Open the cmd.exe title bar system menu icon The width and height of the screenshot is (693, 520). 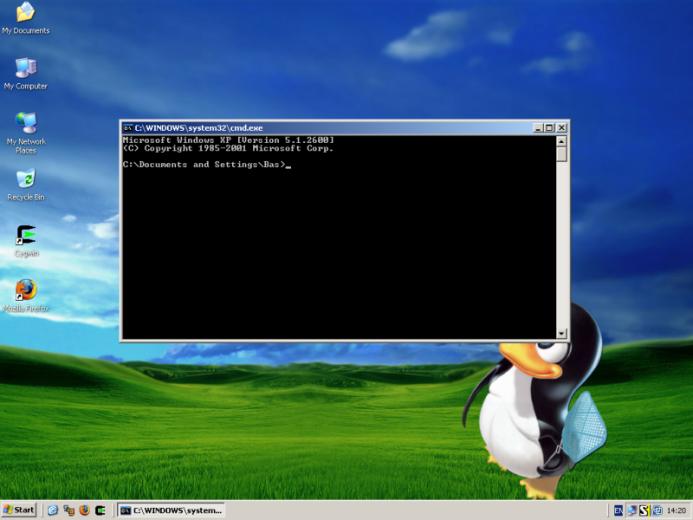(x=128, y=128)
